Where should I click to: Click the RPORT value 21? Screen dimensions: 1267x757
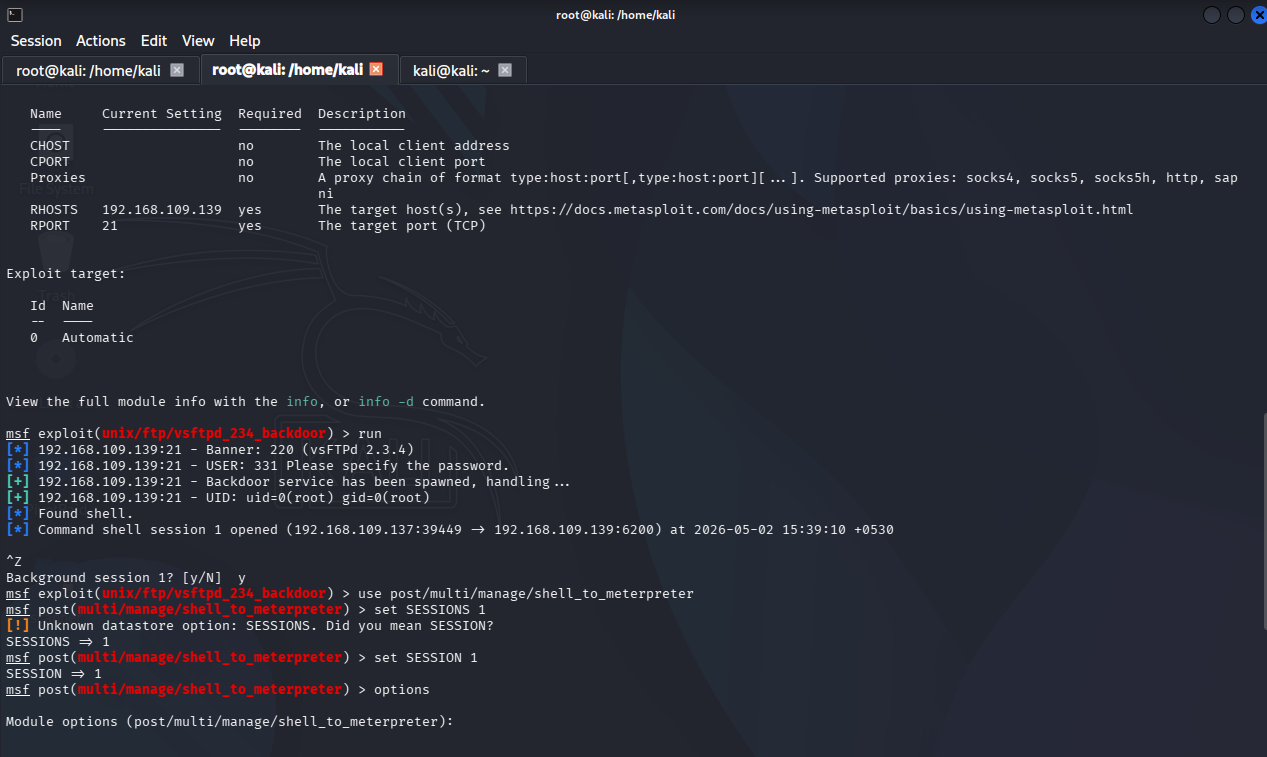pos(110,226)
